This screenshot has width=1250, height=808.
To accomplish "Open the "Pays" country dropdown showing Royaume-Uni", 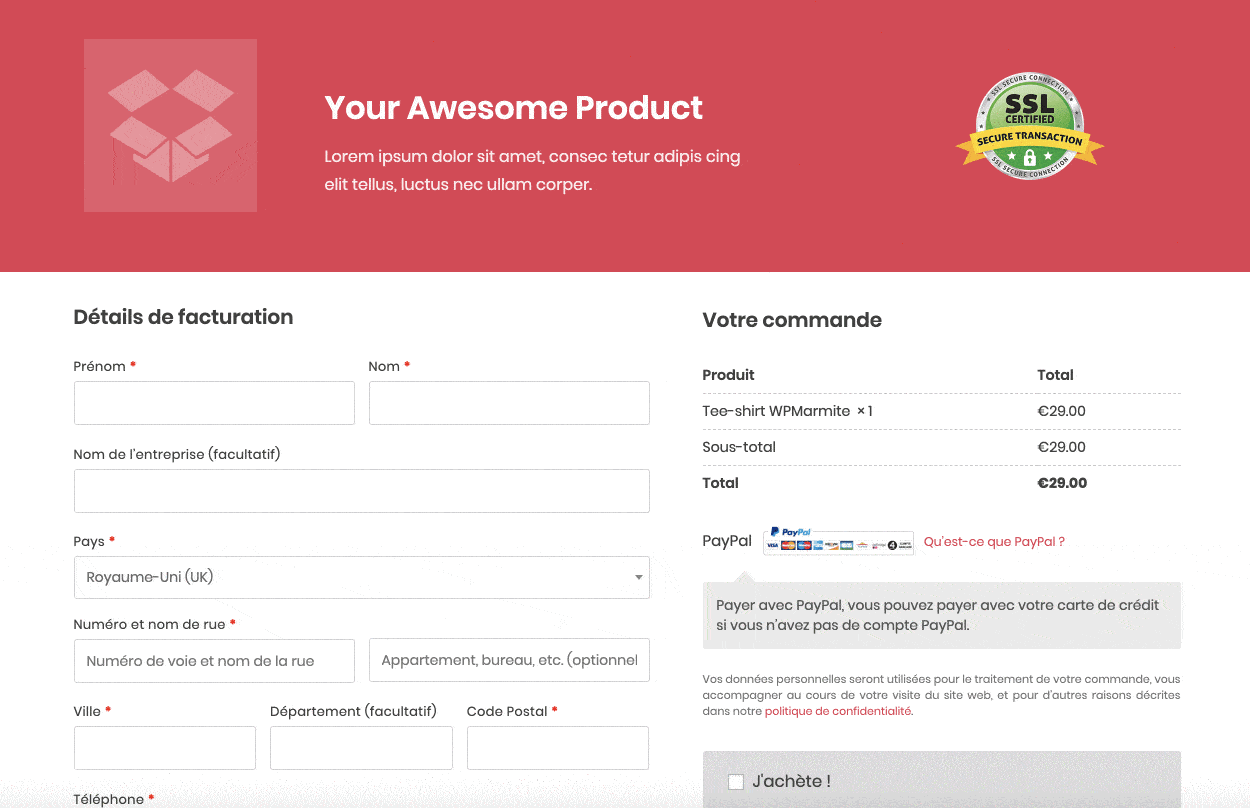I will pyautogui.click(x=362, y=577).
